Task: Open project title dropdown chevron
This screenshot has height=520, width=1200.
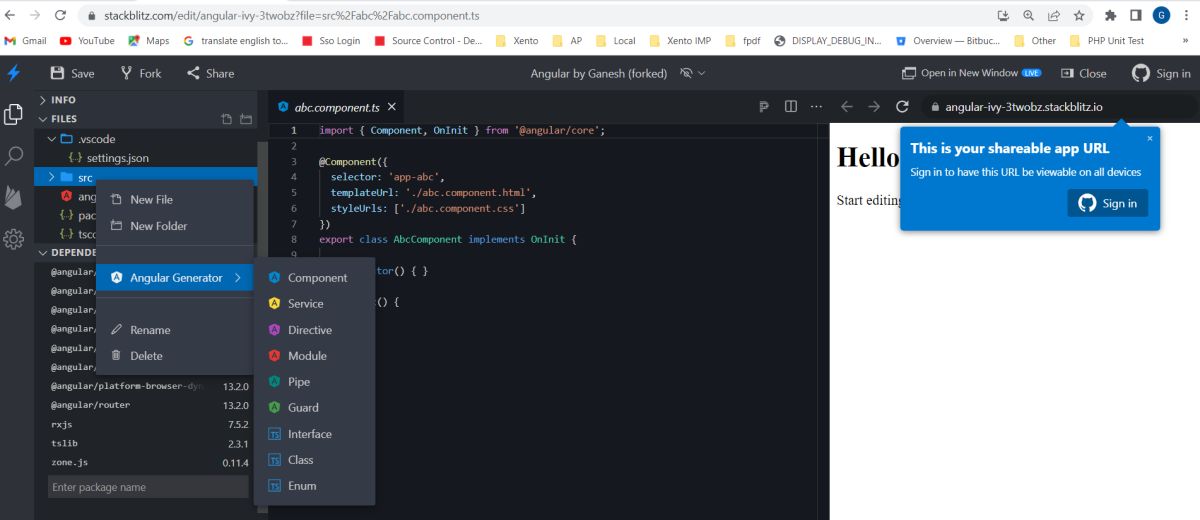Action: tap(702, 74)
